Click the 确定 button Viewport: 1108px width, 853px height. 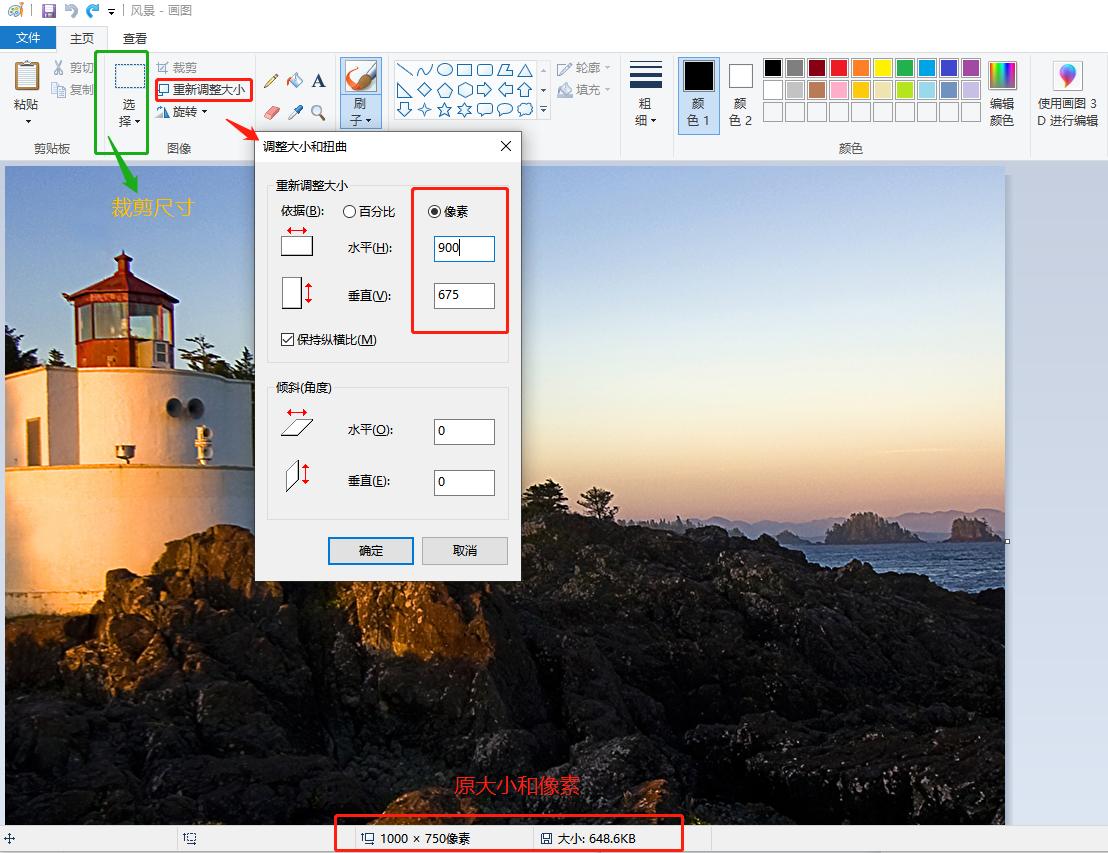[370, 551]
